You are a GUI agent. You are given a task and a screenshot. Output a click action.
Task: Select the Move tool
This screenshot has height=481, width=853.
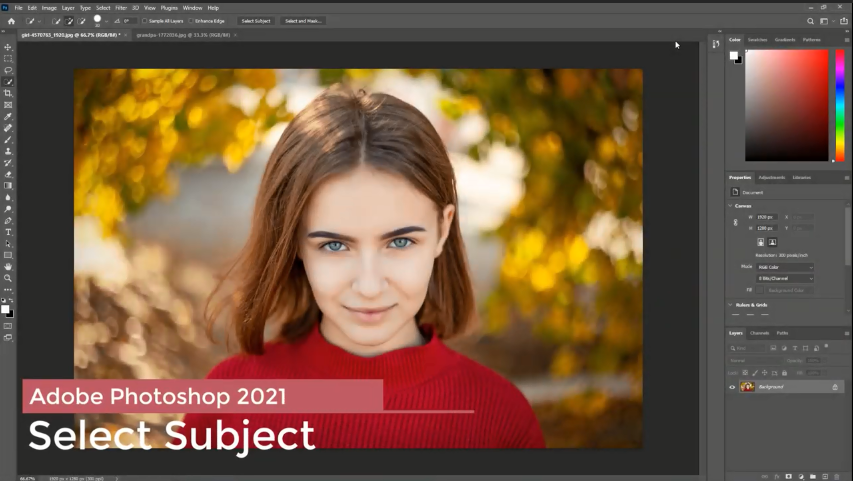[x=8, y=47]
